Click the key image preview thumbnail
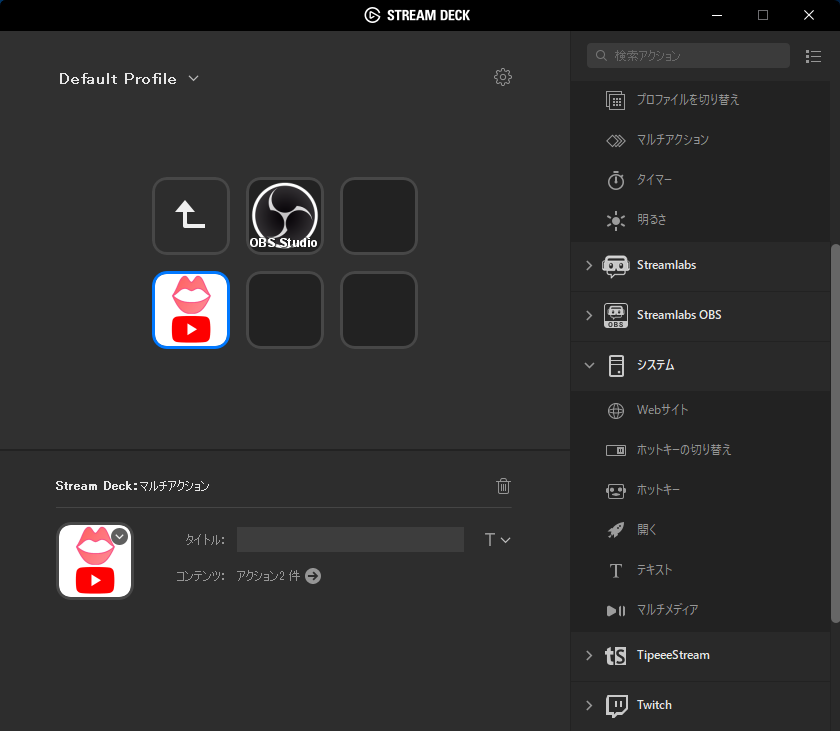840x731 pixels. (x=95, y=561)
